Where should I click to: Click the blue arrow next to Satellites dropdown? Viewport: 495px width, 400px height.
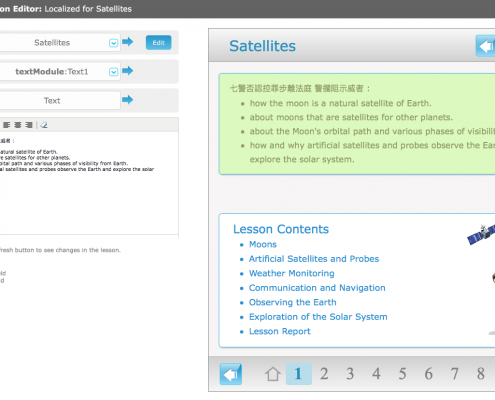coord(127,42)
